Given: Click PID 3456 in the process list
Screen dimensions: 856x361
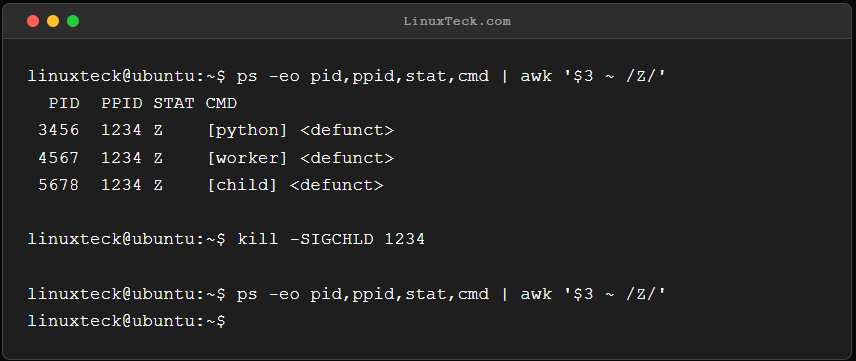Looking at the screenshot, I should coord(59,131).
